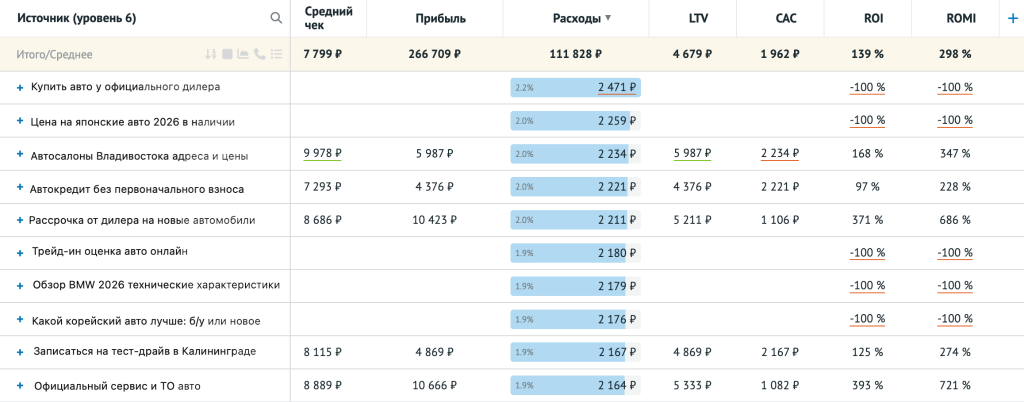Open the chart icon in totals row
Screen dimensions: 1024x402
(x=243, y=54)
